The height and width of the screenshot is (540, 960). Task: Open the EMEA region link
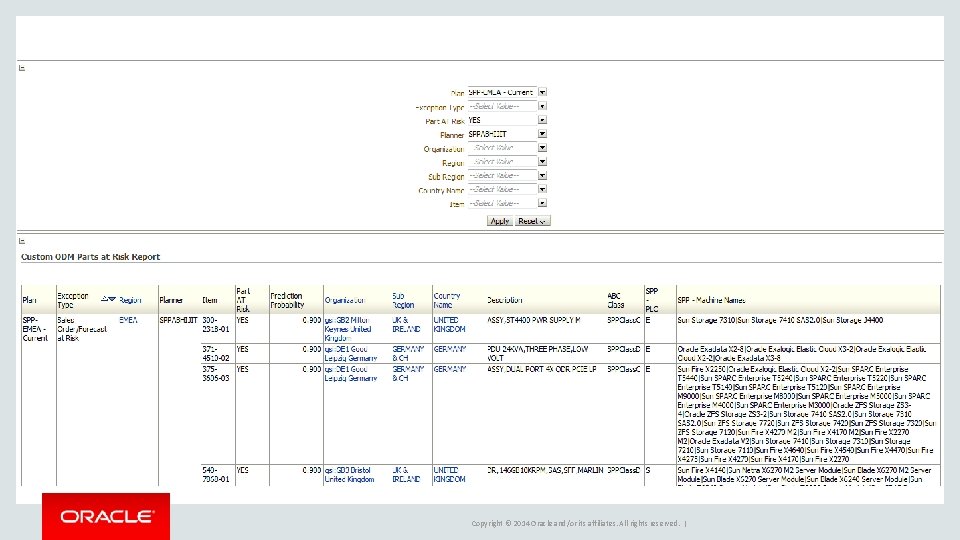click(x=129, y=320)
